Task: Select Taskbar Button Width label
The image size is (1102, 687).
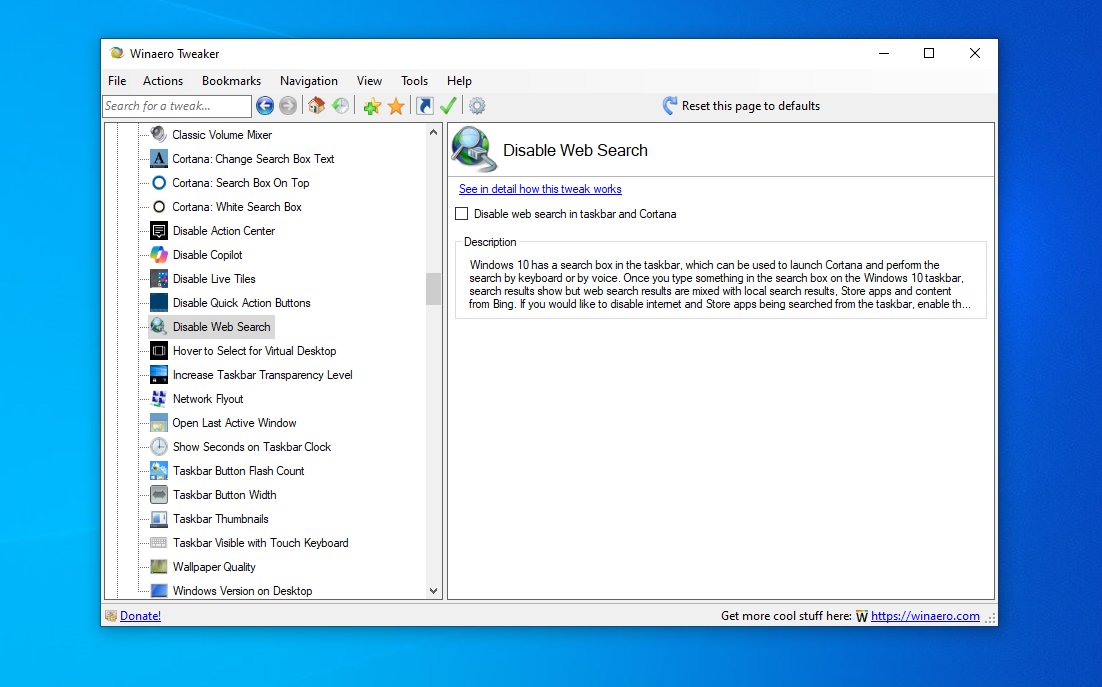Action: [225, 495]
